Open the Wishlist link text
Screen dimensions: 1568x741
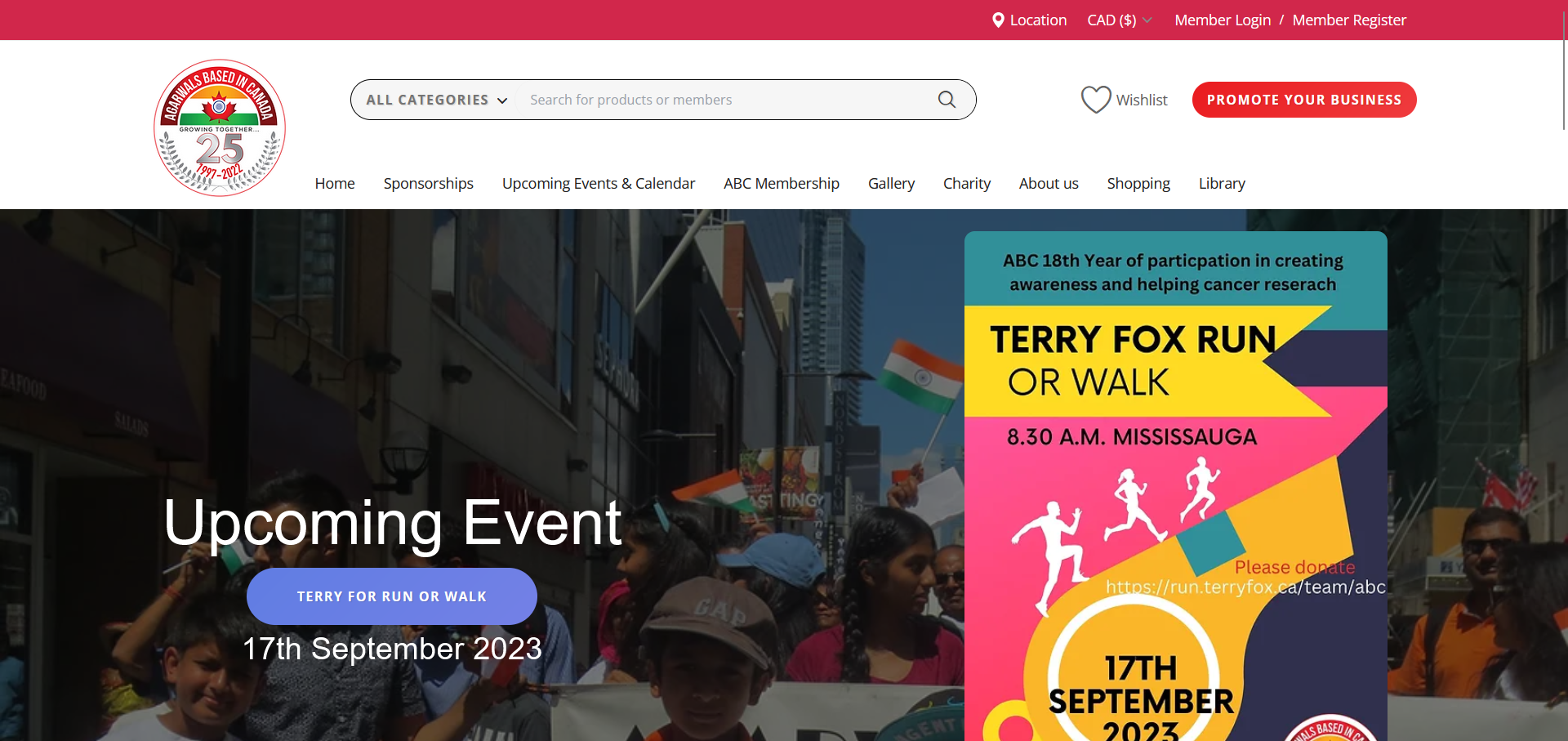point(1142,100)
